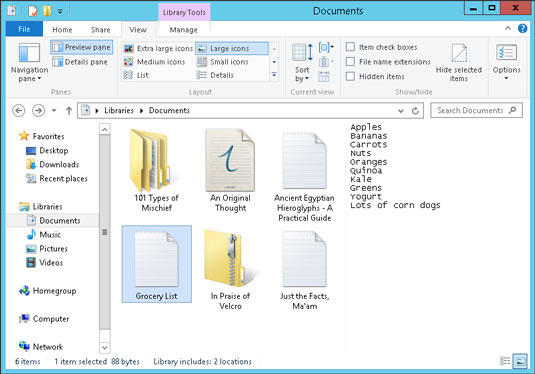Switch to details view via status bar icon
Screen dimensions: 535x374
click(x=505, y=361)
